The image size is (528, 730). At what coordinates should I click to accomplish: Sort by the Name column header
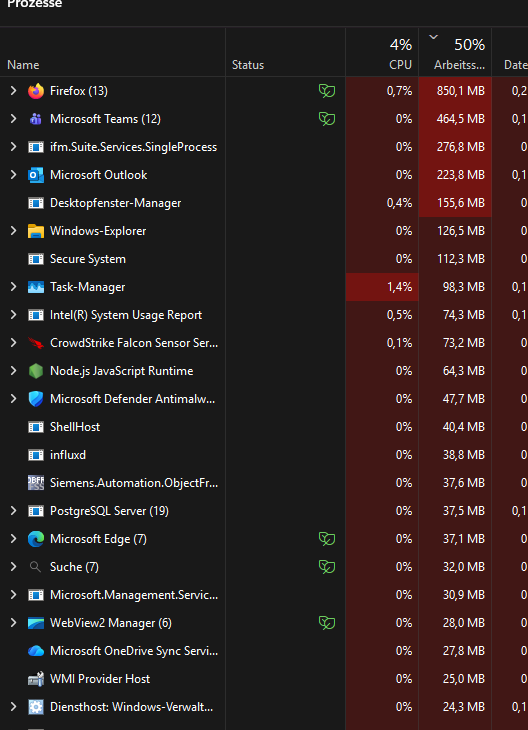click(112, 52)
